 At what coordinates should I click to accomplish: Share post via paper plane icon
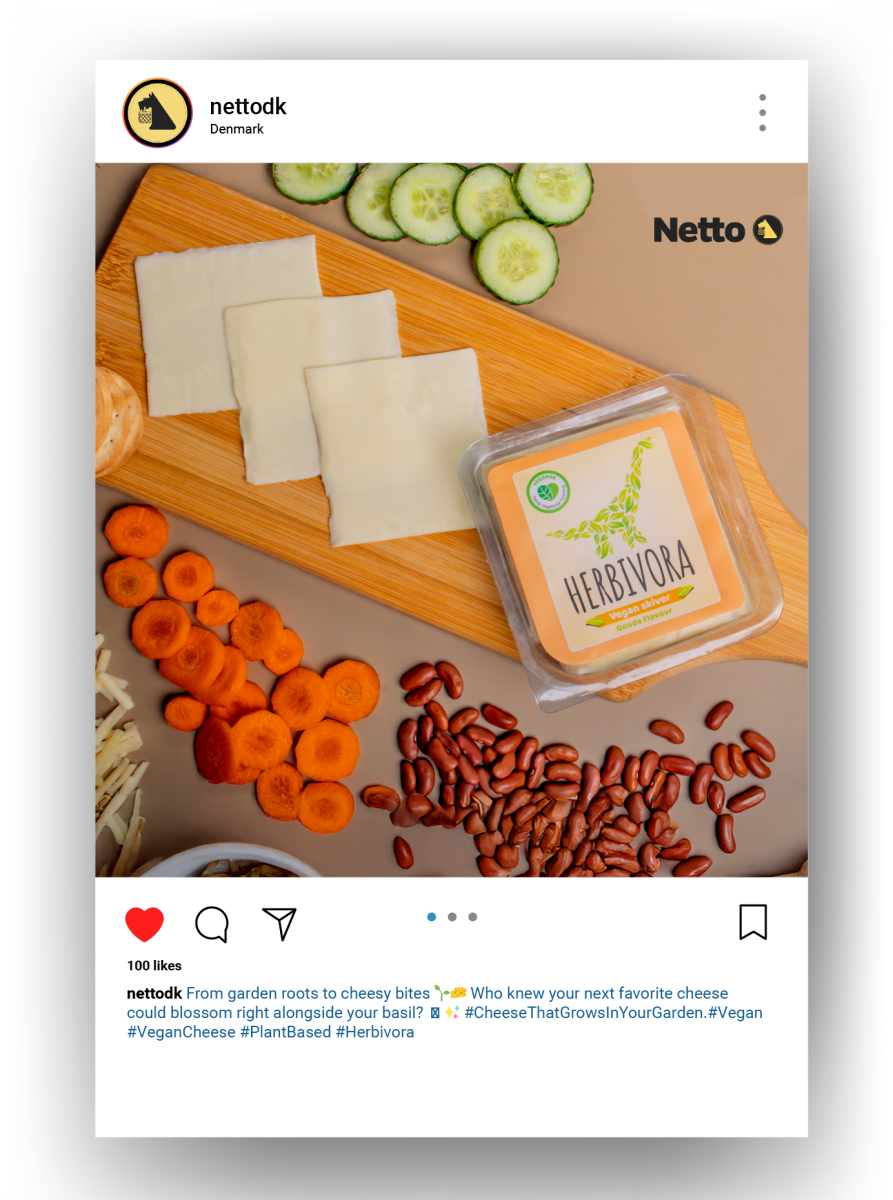(x=279, y=923)
